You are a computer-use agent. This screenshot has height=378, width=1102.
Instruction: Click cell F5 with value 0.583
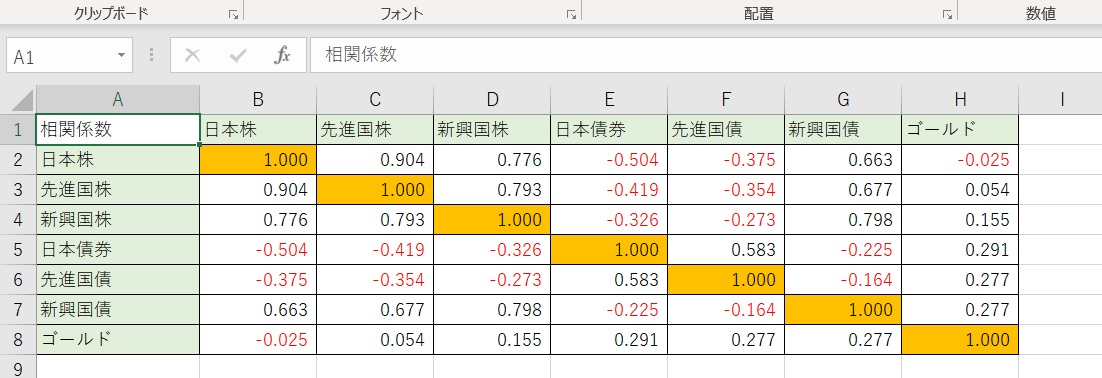point(726,249)
